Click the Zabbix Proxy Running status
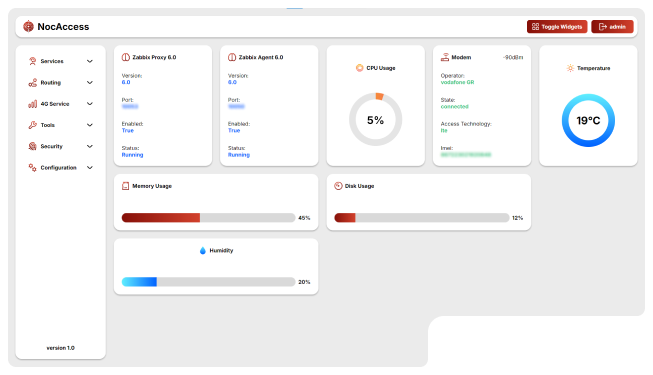Image resolution: width=653 pixels, height=375 pixels. tap(132, 155)
